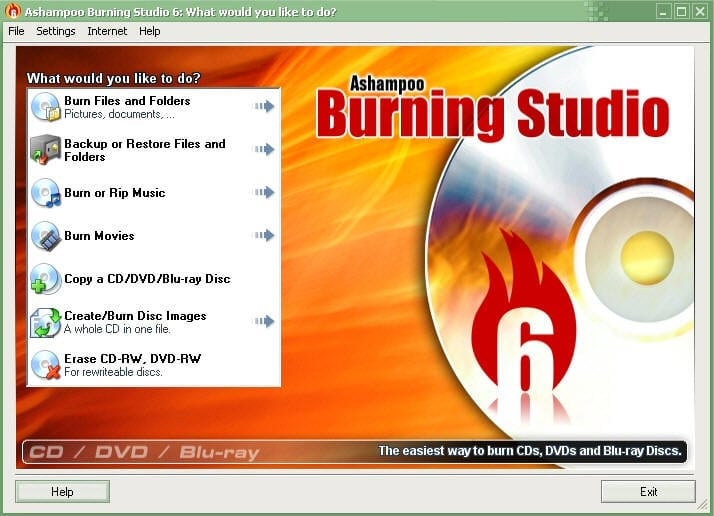Click the Burn or Rip Music disc icon
Screen dimensions: 714x516
pos(46,193)
